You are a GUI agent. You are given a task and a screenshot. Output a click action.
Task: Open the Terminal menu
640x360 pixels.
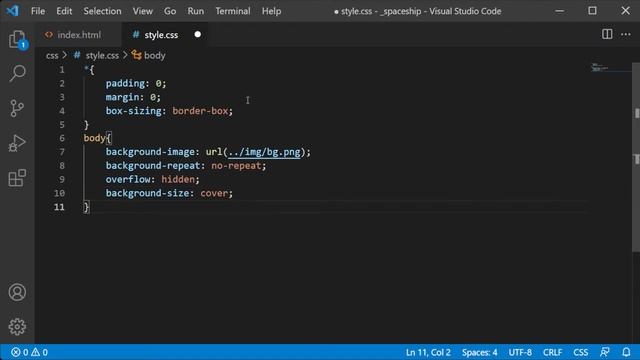(x=233, y=11)
